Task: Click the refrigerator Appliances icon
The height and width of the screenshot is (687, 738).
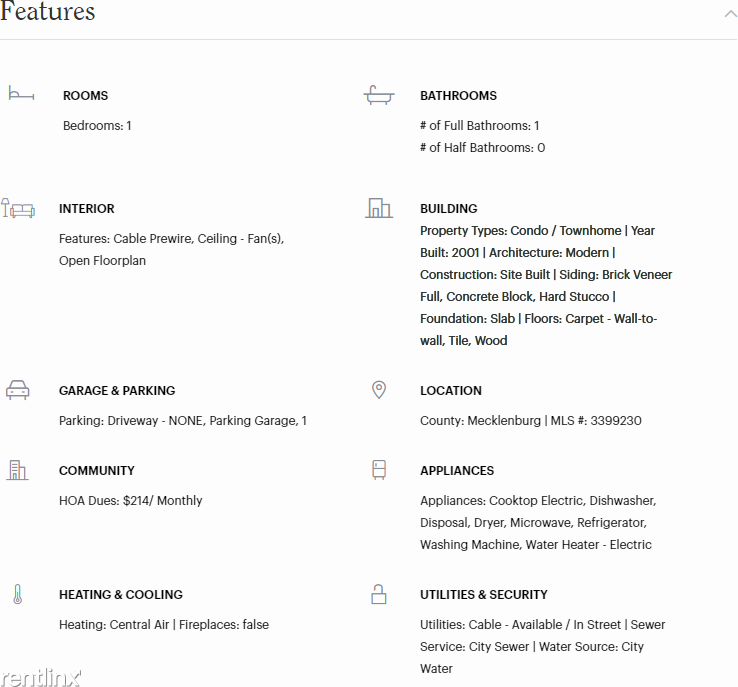Action: (x=379, y=470)
